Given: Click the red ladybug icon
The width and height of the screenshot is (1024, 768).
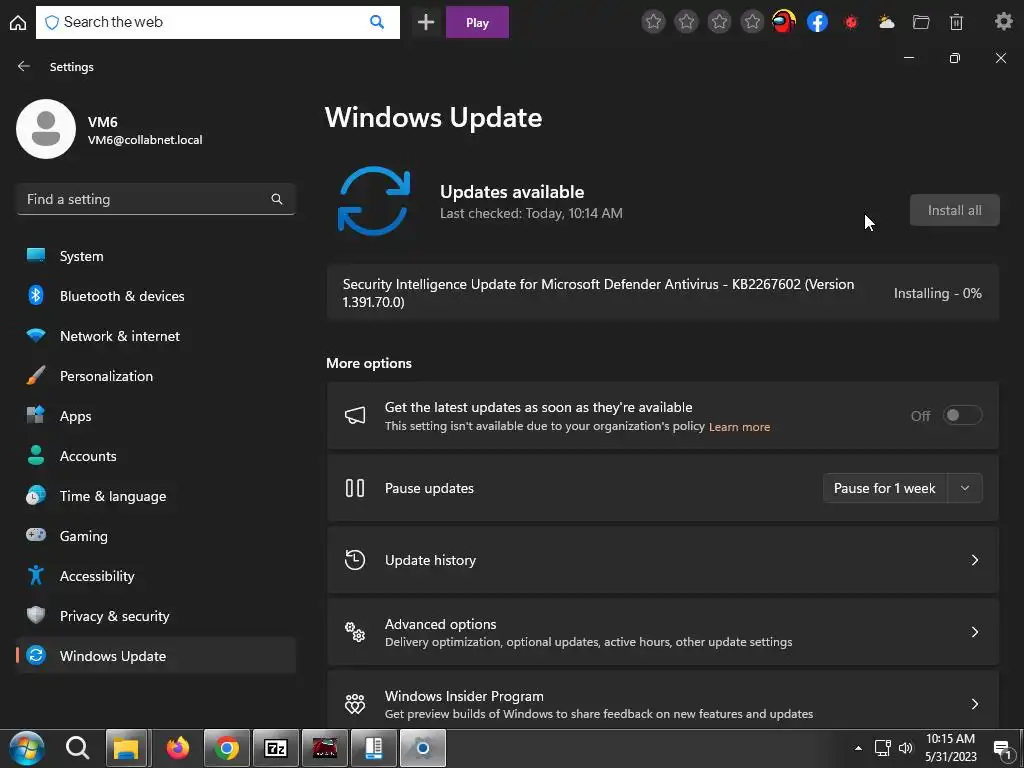Looking at the screenshot, I should (x=851, y=22).
